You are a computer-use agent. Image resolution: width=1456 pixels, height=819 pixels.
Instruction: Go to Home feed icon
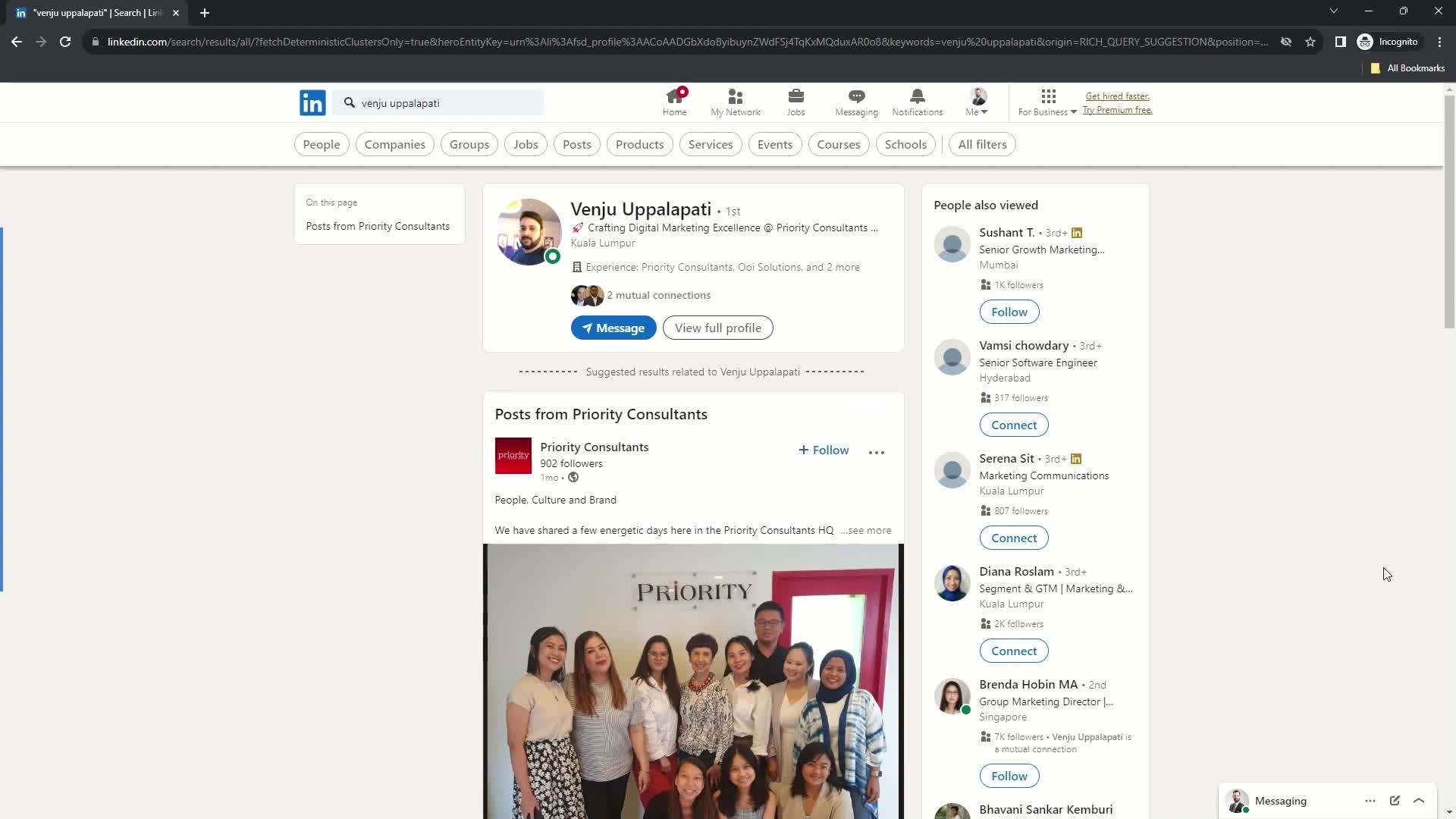tap(674, 102)
